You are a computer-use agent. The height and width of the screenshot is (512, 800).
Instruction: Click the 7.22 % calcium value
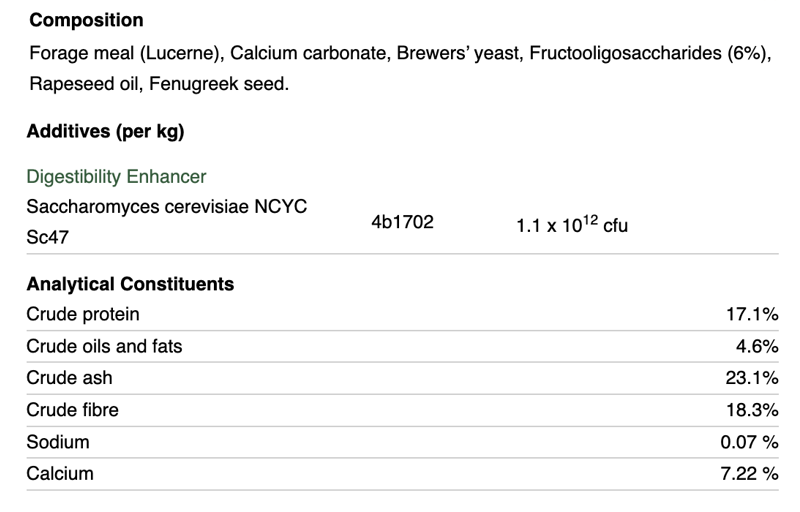coord(749,474)
